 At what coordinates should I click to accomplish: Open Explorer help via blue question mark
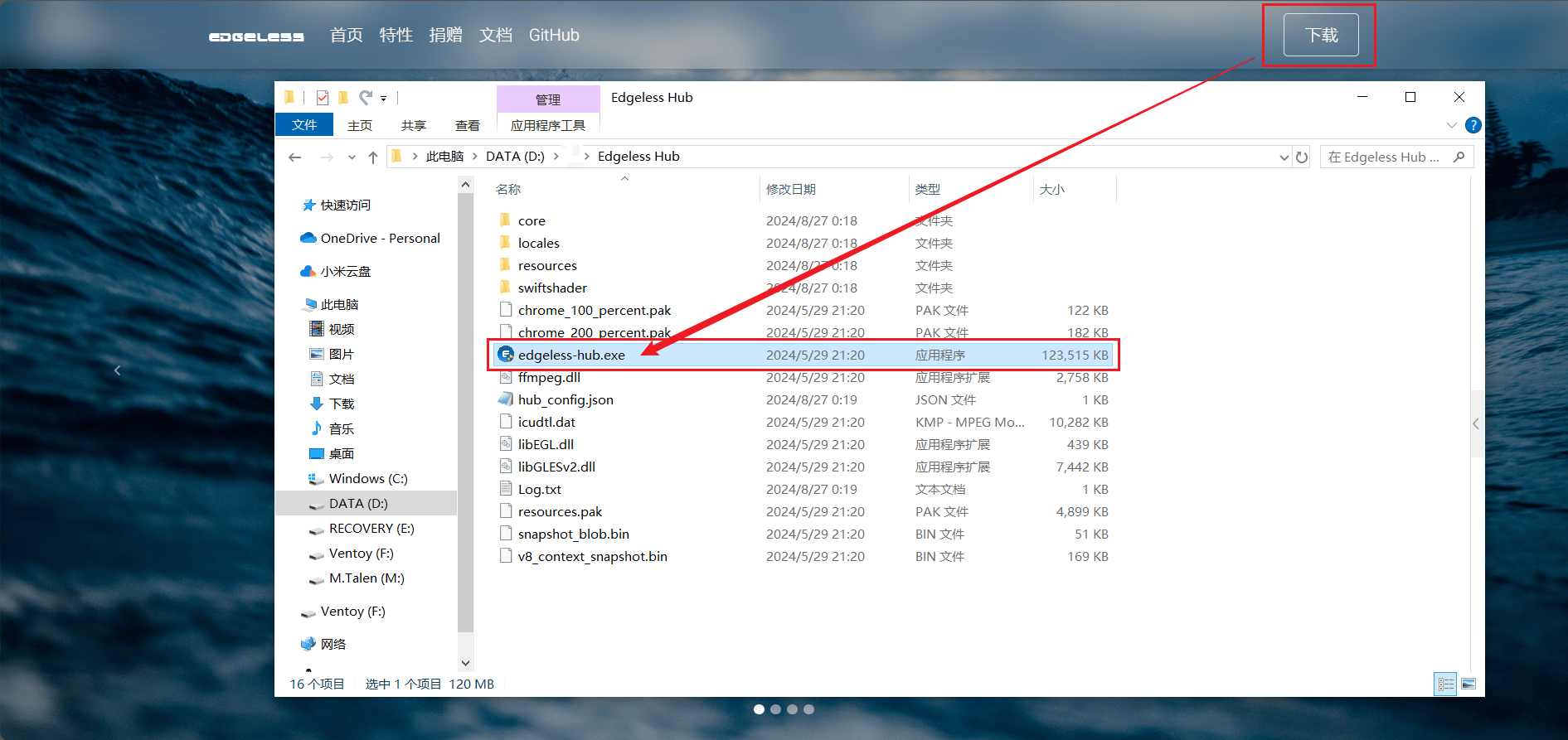(x=1473, y=125)
